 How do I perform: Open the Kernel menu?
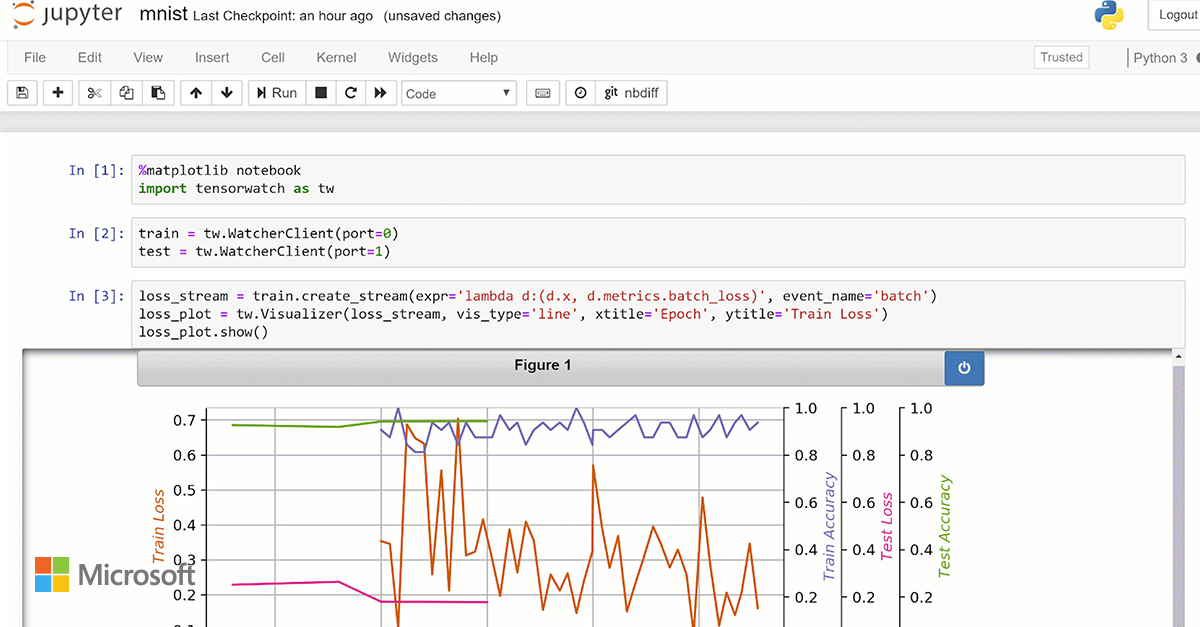coord(336,57)
